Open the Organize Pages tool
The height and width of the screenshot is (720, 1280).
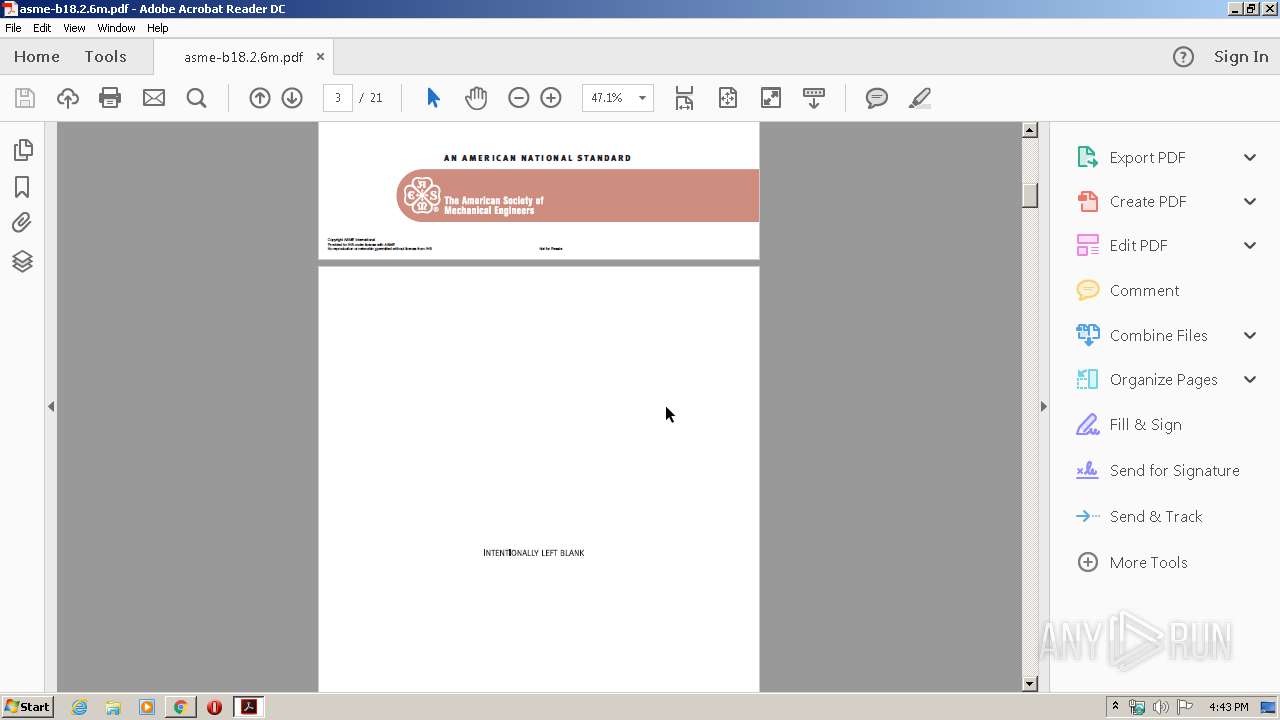tap(1163, 380)
